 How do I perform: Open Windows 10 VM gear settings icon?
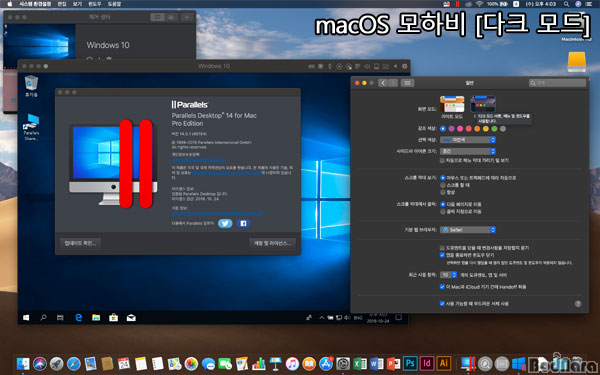404,66
